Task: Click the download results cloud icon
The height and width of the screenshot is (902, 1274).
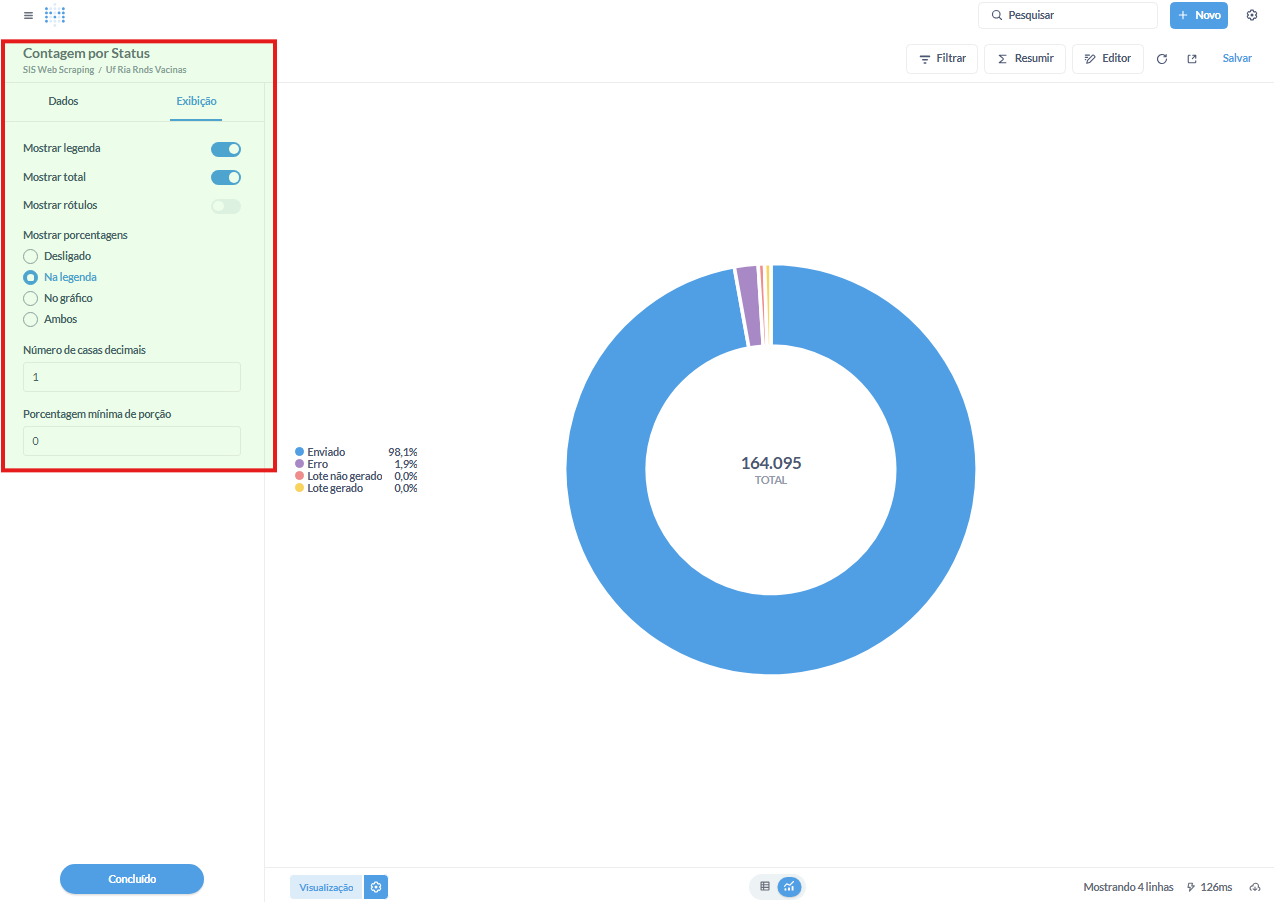Action: 1255,887
